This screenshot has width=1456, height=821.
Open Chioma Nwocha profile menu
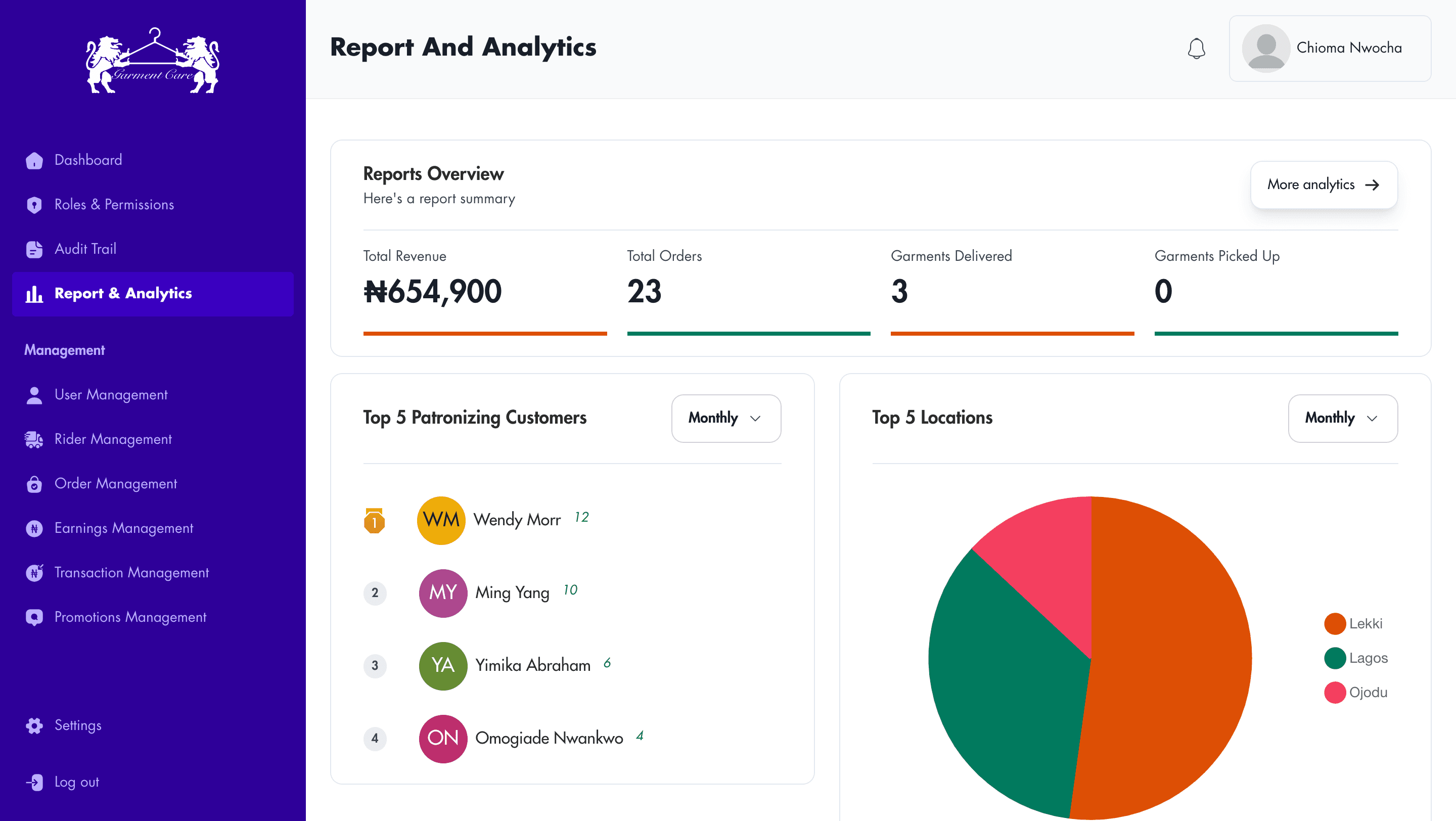1330,48
